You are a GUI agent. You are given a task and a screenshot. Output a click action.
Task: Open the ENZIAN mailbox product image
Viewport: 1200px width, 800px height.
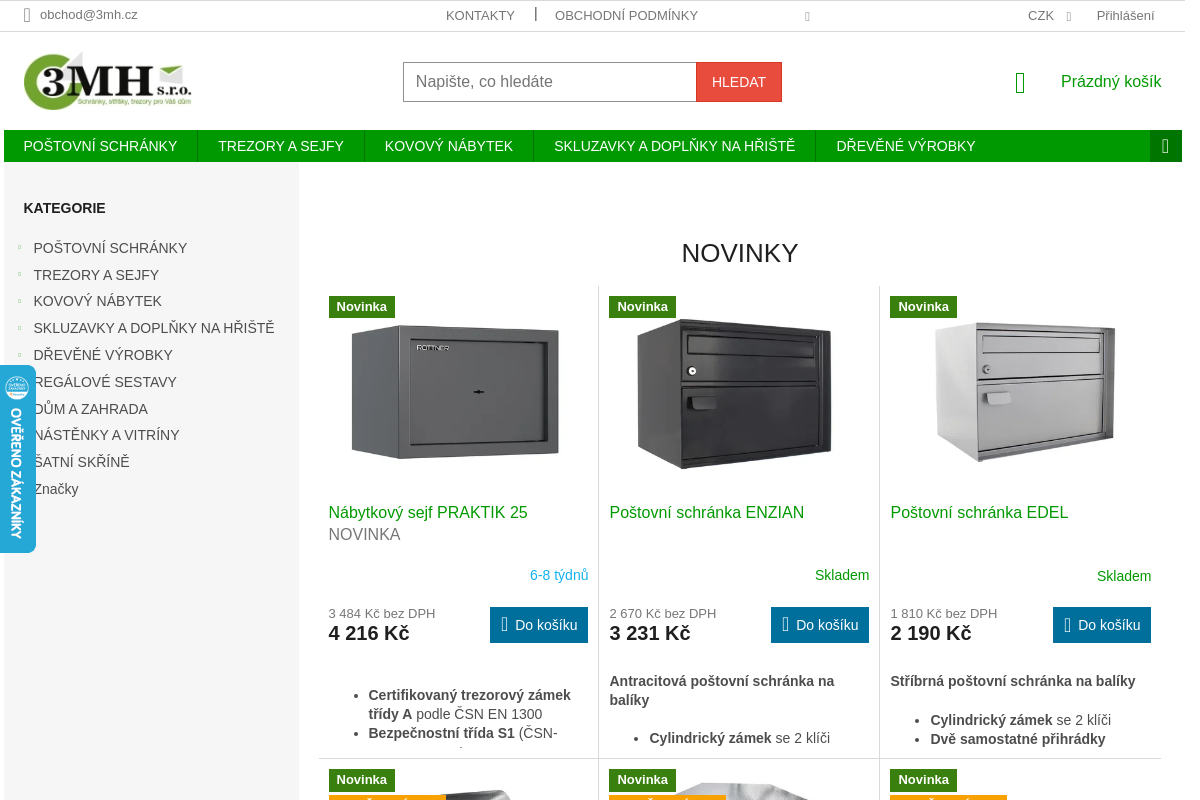tap(735, 394)
